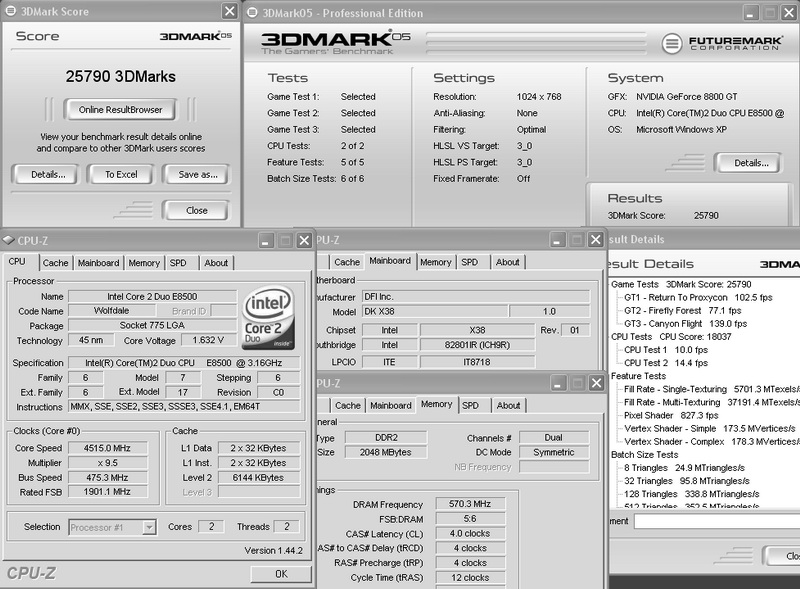This screenshot has width=800, height=589.
Task: Select 128 Triangles result row
Action: tap(691, 494)
